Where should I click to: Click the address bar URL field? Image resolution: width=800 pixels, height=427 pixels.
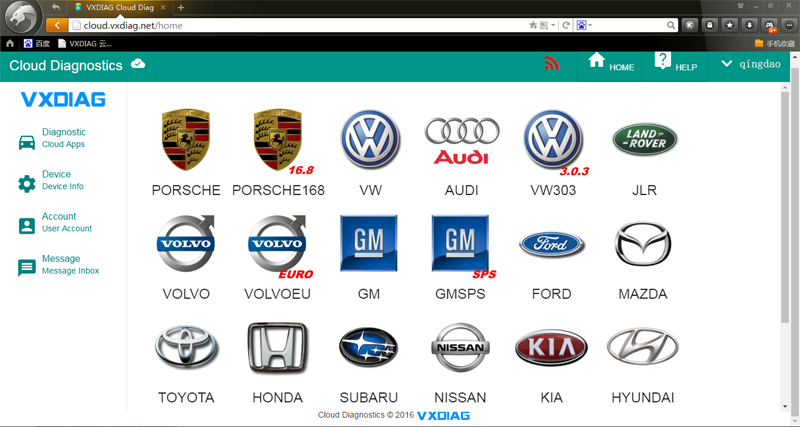298,26
